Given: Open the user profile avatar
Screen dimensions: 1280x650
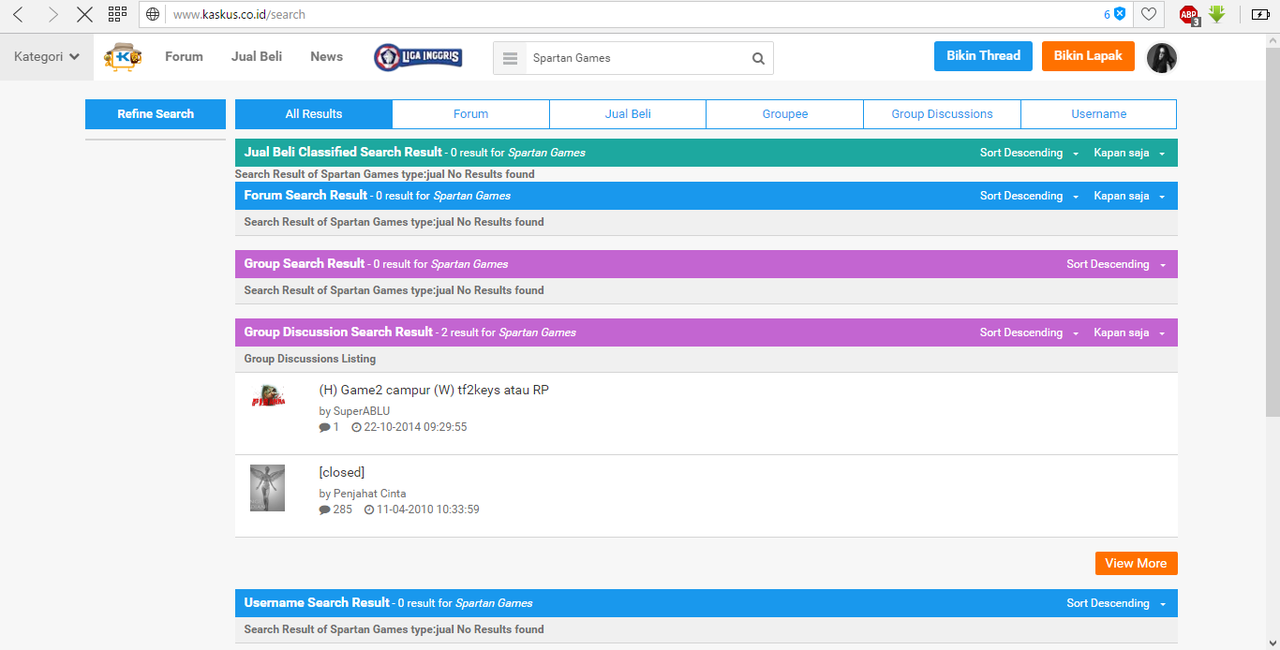Looking at the screenshot, I should pos(1161,58).
